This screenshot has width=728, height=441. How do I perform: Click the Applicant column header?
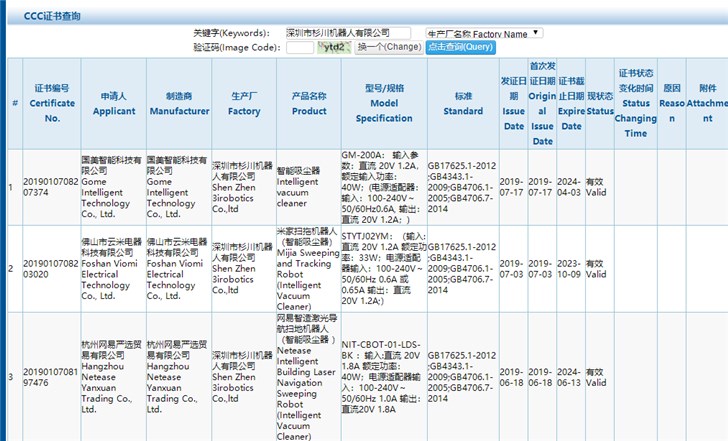(114, 103)
